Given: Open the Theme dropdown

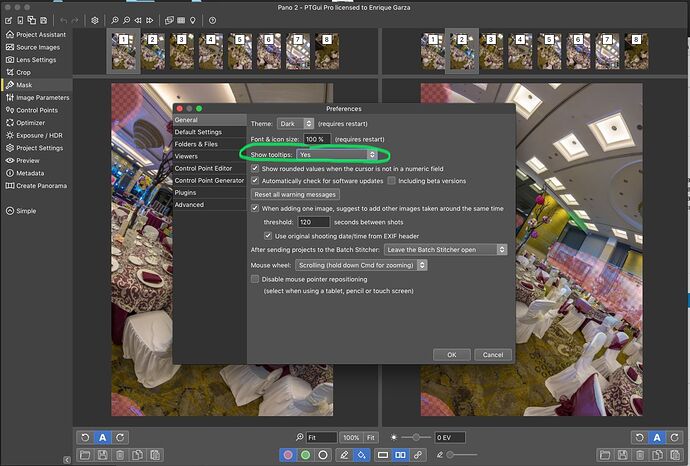Looking at the screenshot, I should (x=295, y=123).
